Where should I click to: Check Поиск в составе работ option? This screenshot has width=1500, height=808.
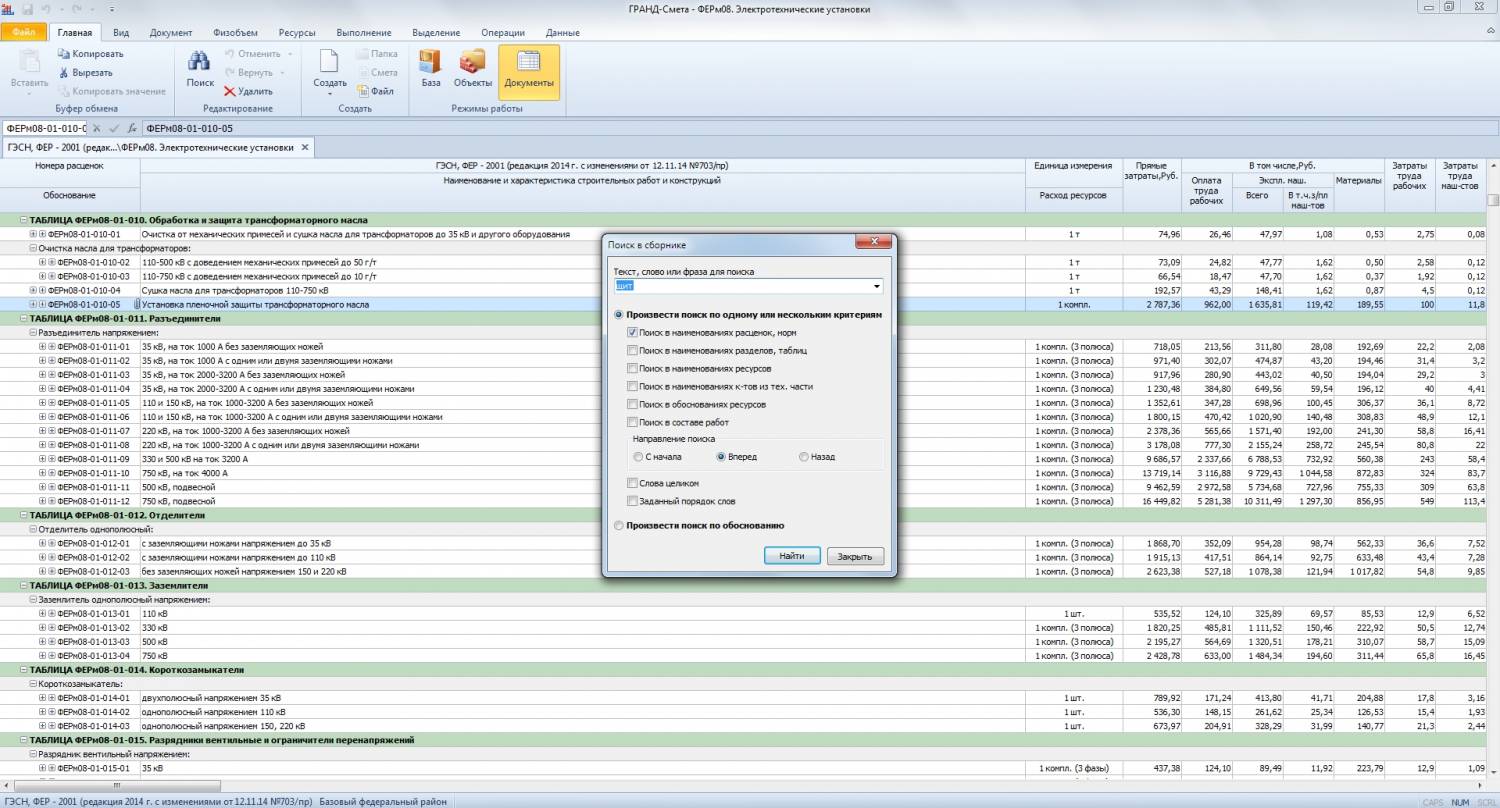[632, 423]
